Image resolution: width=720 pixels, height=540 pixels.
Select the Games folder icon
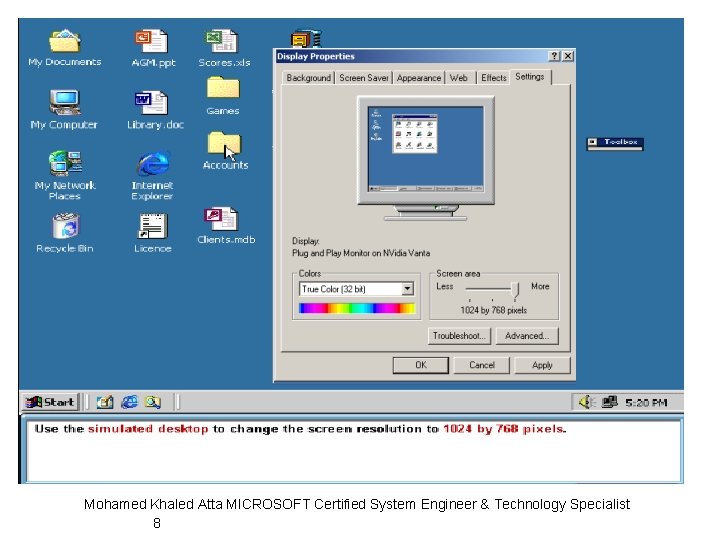tap(223, 96)
